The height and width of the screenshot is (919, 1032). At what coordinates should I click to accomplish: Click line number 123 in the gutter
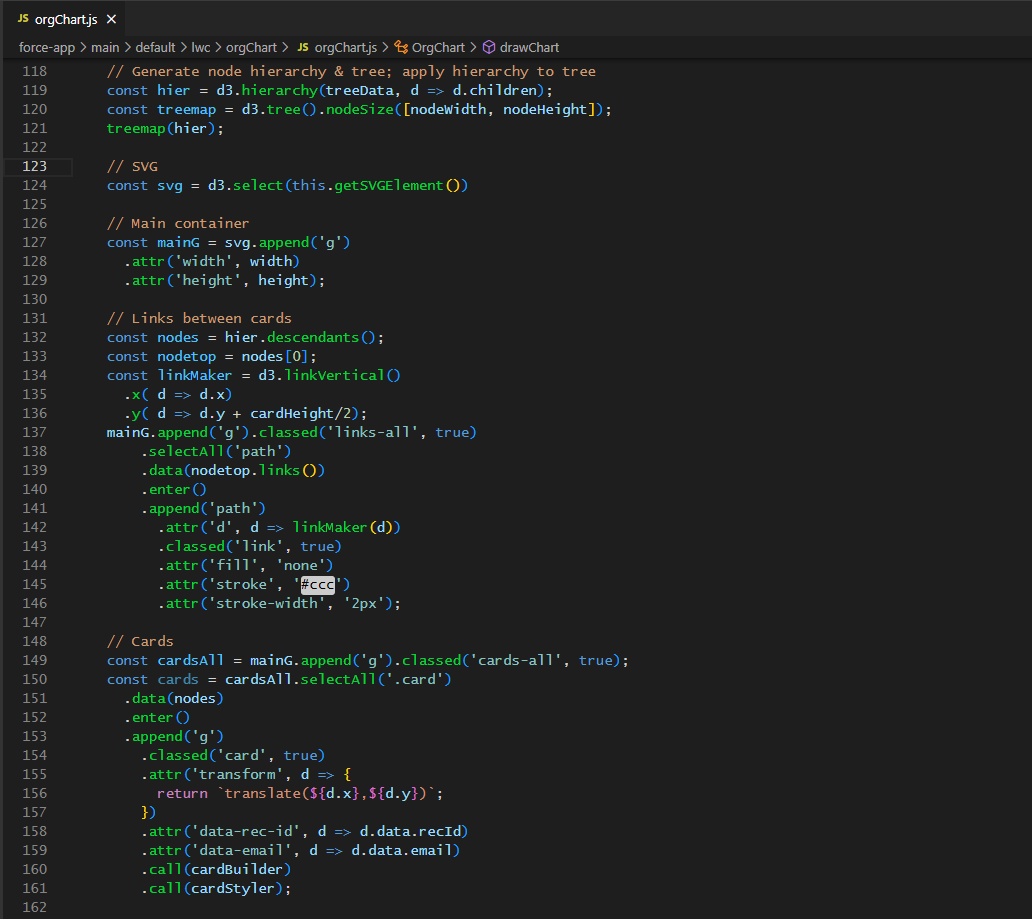coord(34,165)
